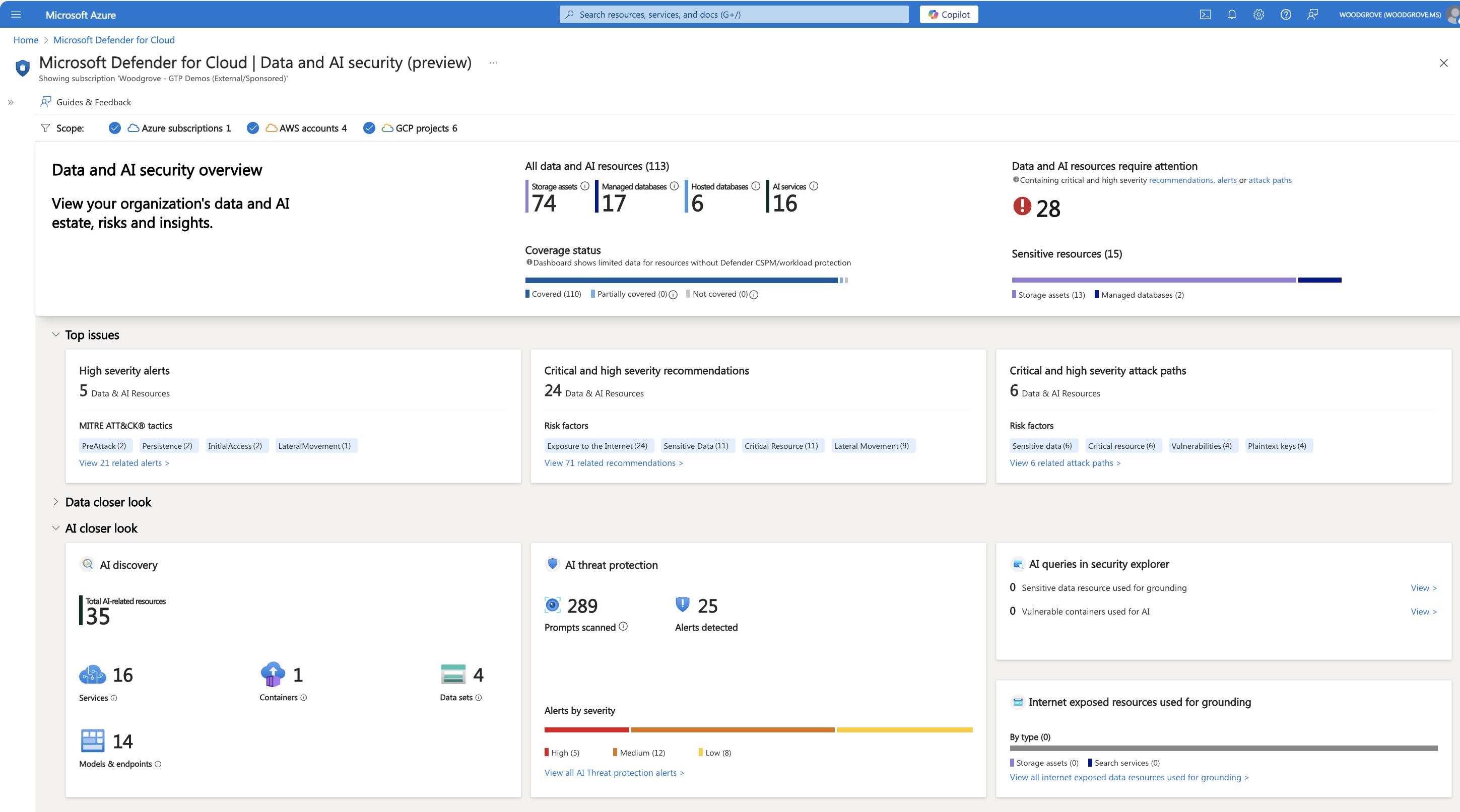The width and height of the screenshot is (1460, 812).
Task: Open View all AI Threat protection alerts
Action: click(x=615, y=773)
